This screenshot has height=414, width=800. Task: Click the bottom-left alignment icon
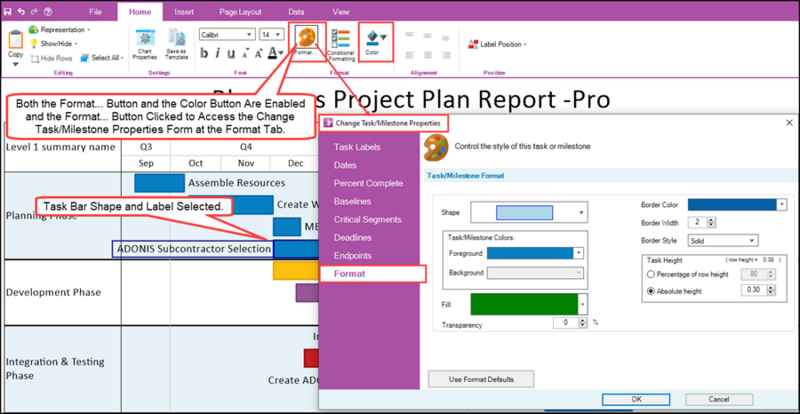pyautogui.click(x=410, y=54)
